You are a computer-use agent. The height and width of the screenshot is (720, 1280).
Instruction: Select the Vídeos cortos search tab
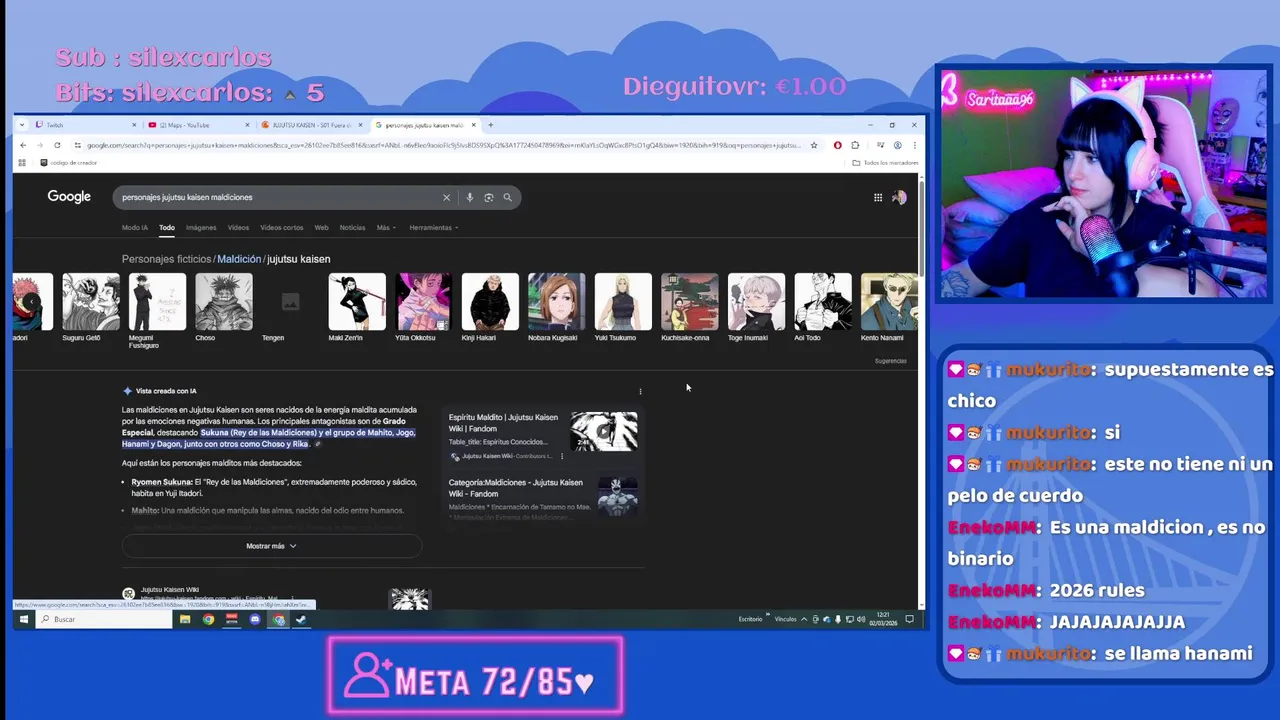point(282,228)
